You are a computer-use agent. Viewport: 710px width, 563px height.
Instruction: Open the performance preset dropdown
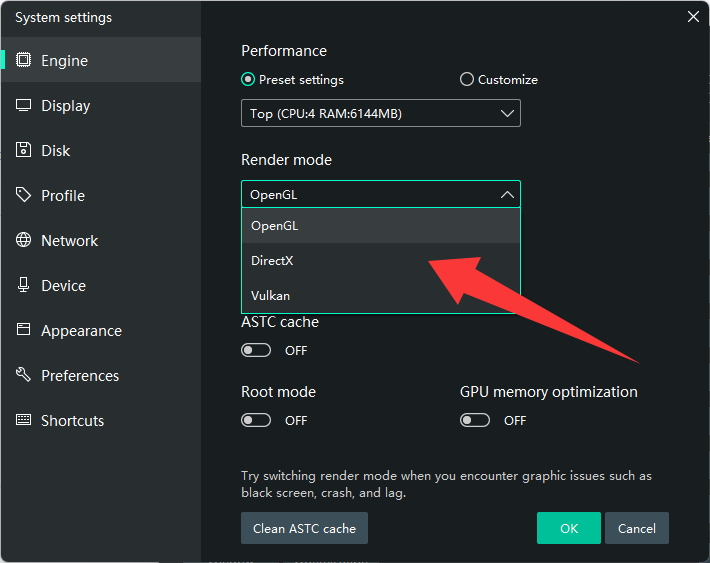[380, 114]
